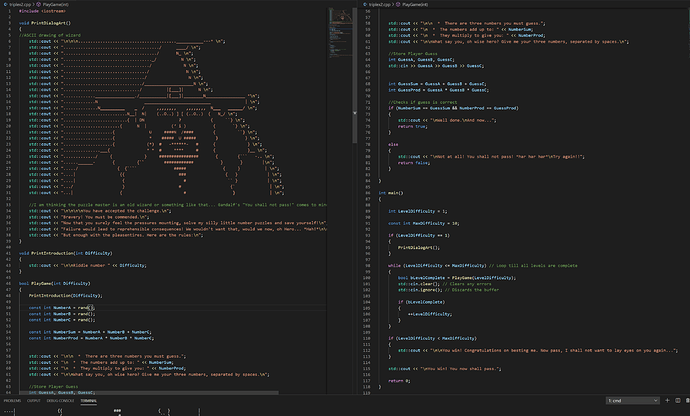Click the C++ file icon in right breadcrumb

(365, 4)
